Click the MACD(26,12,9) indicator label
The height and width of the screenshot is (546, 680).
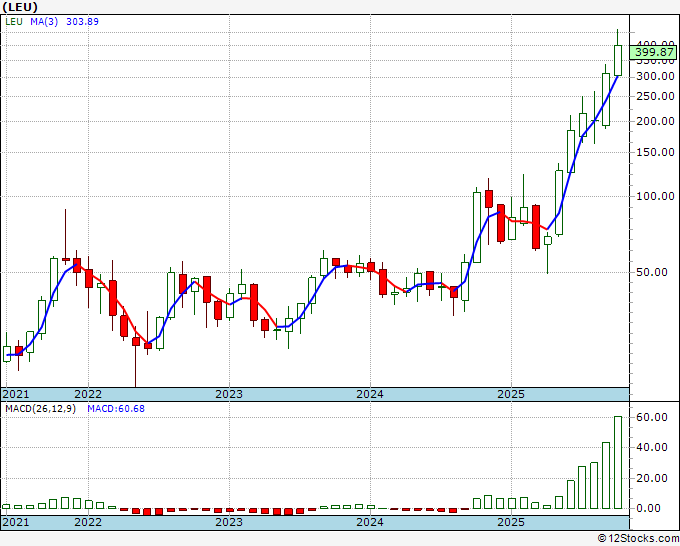(x=40, y=409)
